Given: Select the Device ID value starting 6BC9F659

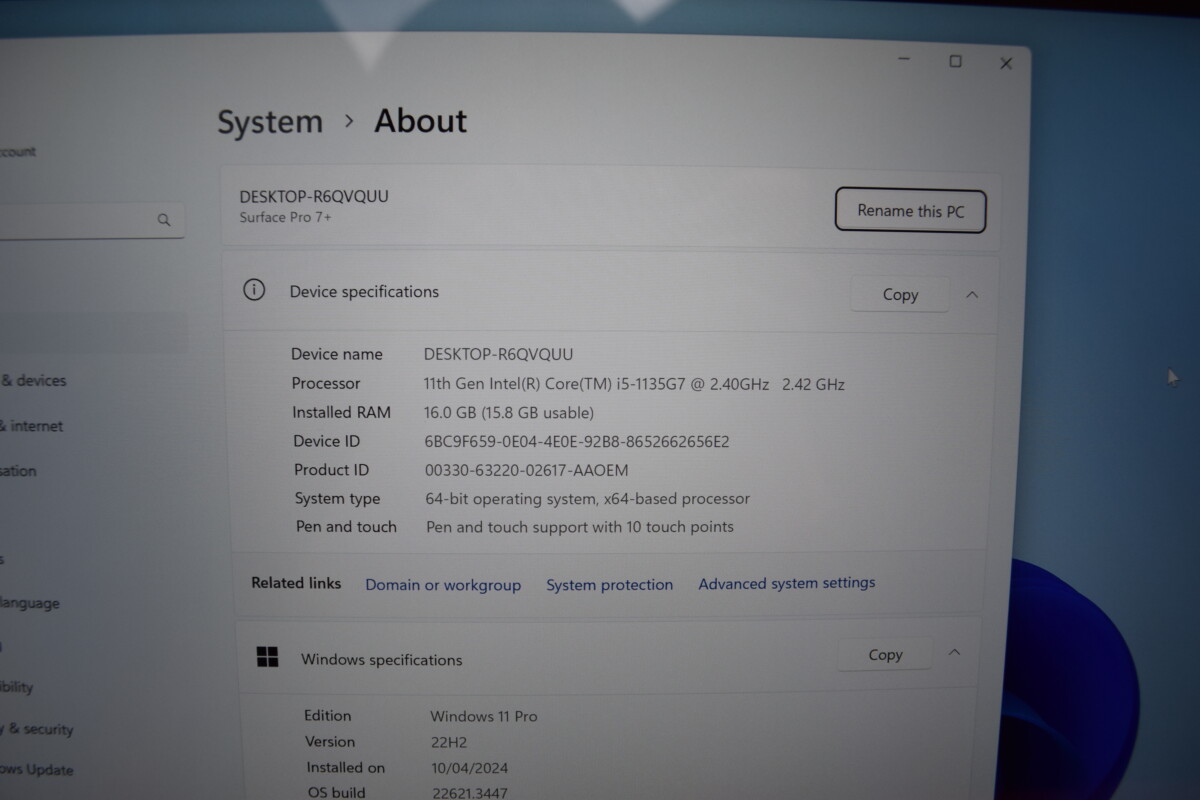Looking at the screenshot, I should tap(577, 442).
